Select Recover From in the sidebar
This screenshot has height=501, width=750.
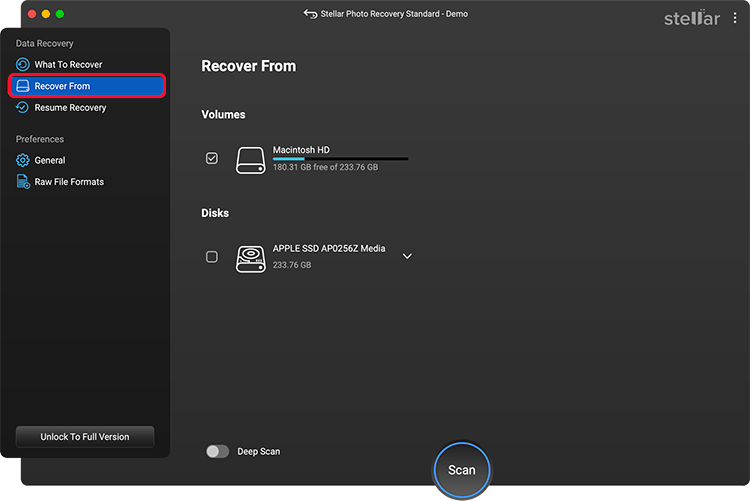click(87, 86)
